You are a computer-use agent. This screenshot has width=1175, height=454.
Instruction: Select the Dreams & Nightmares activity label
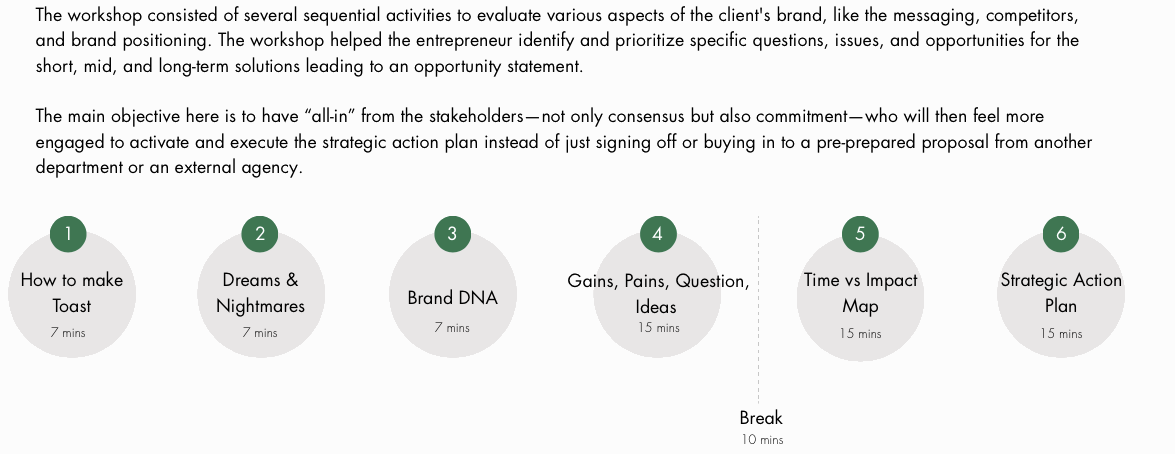coord(260,293)
